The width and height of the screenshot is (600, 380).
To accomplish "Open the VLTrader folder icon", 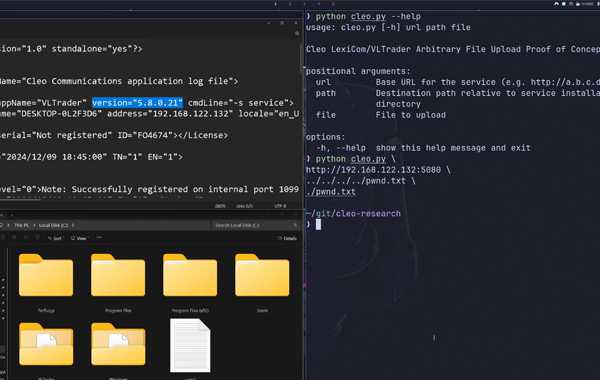I will coord(46,344).
